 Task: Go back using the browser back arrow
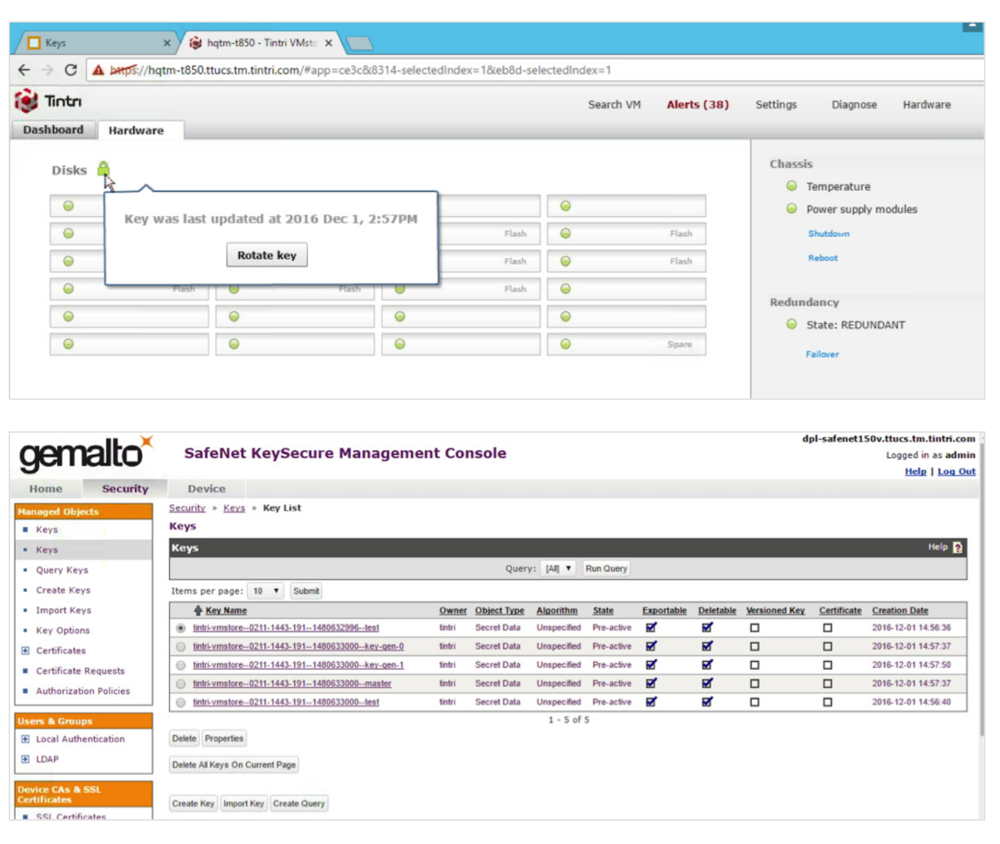click(x=24, y=70)
